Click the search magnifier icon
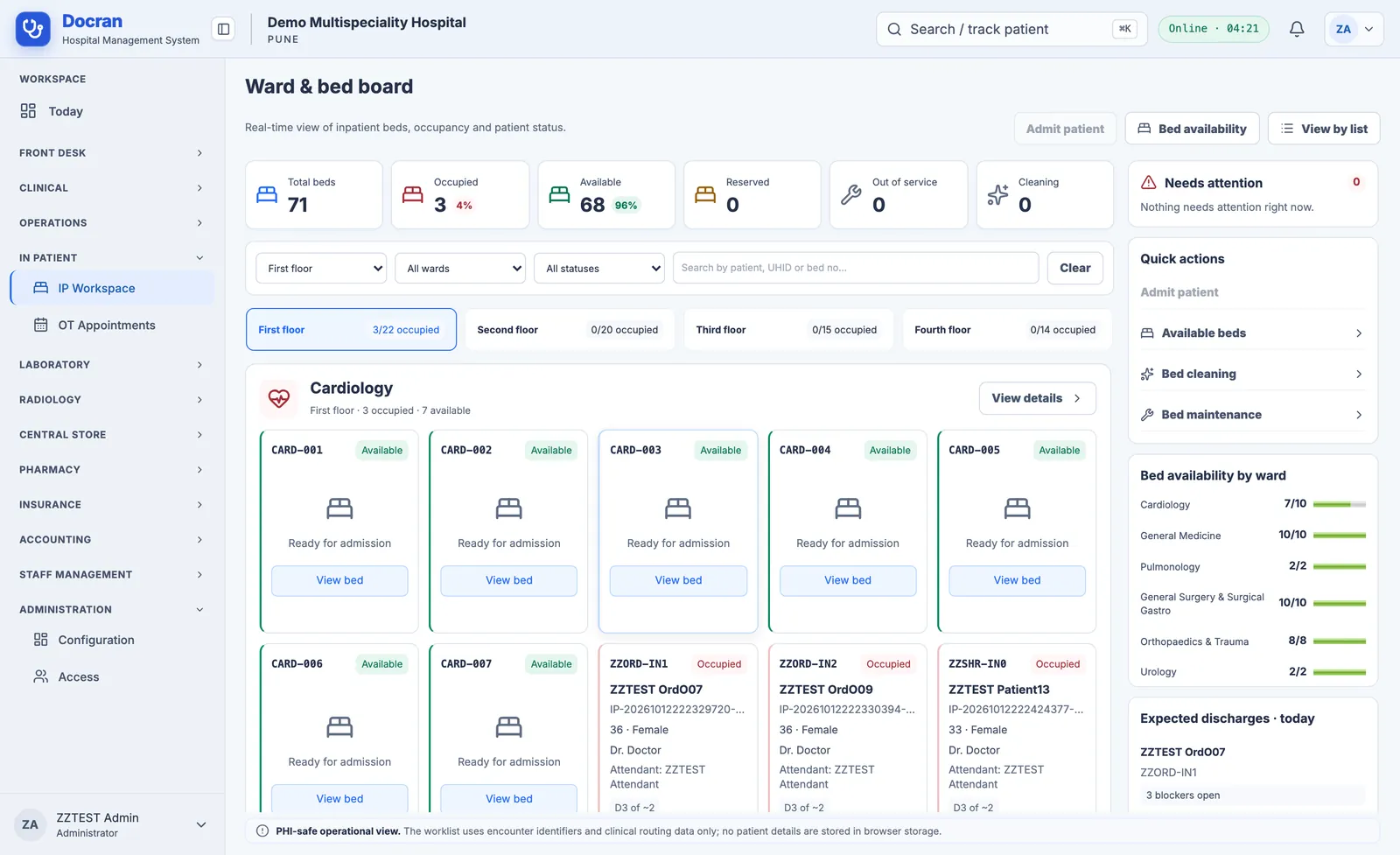Viewport: 1400px width, 855px height. (x=894, y=29)
